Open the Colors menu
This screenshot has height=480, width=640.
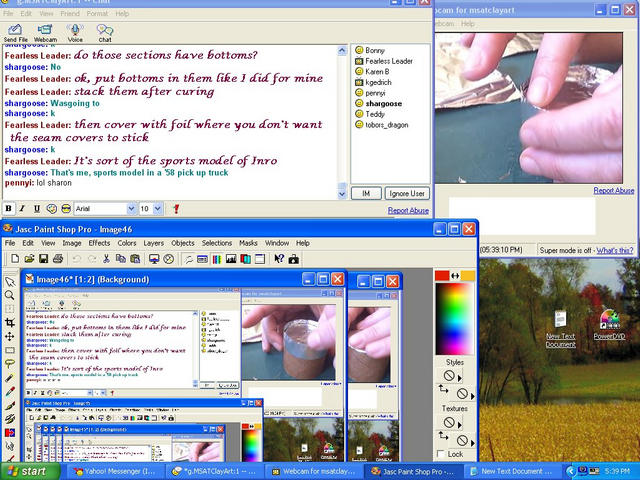(x=127, y=243)
